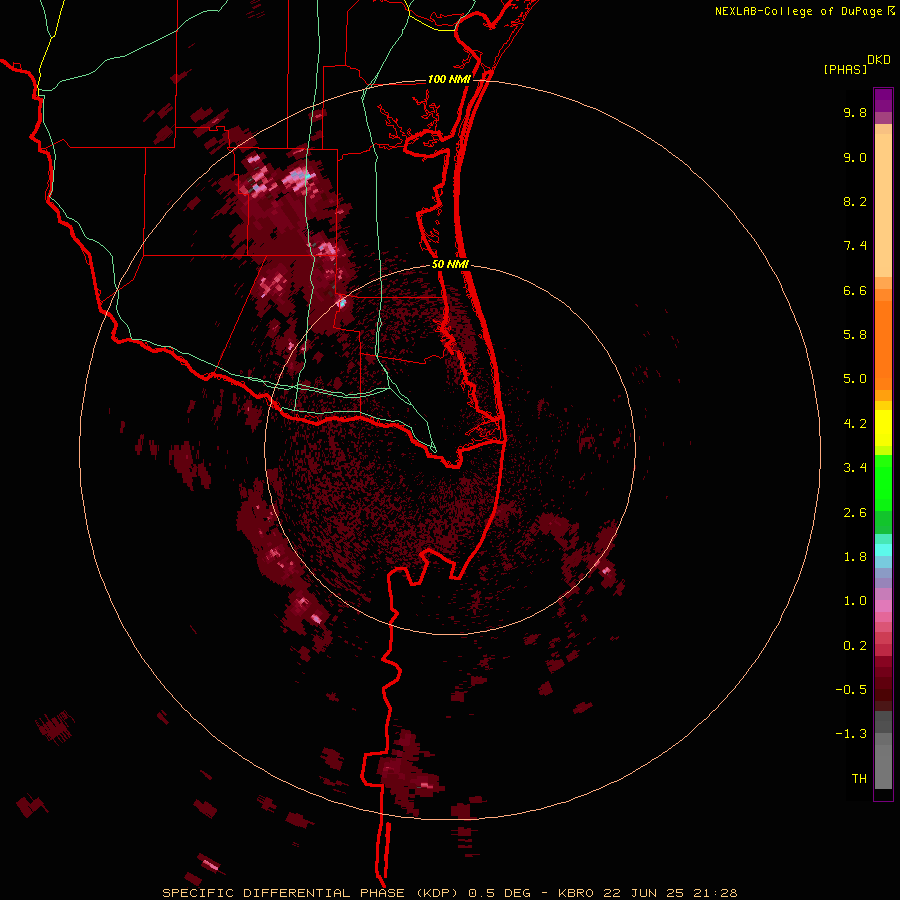Click the 0.5 DEG elevation angle text
The image size is (900, 900).
[502, 893]
